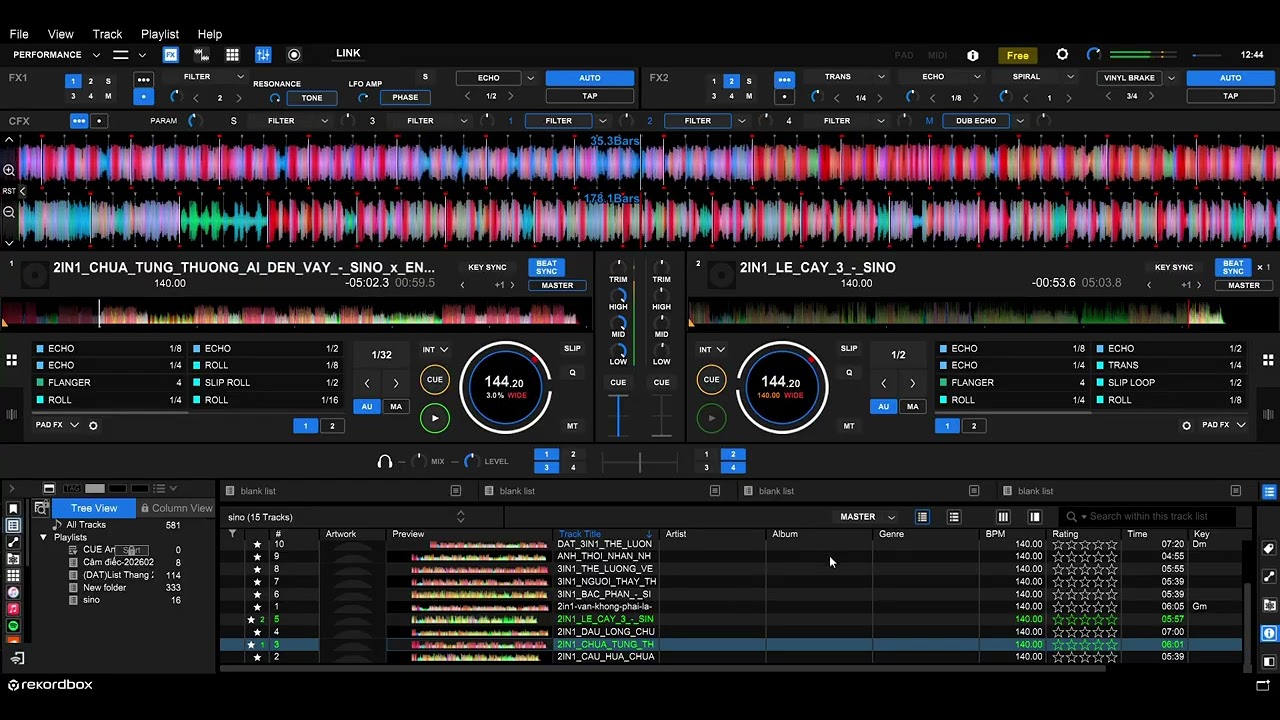Select the 2IN1_DAU_LONG_CHU track row
The image size is (1280, 720).
tap(731, 632)
